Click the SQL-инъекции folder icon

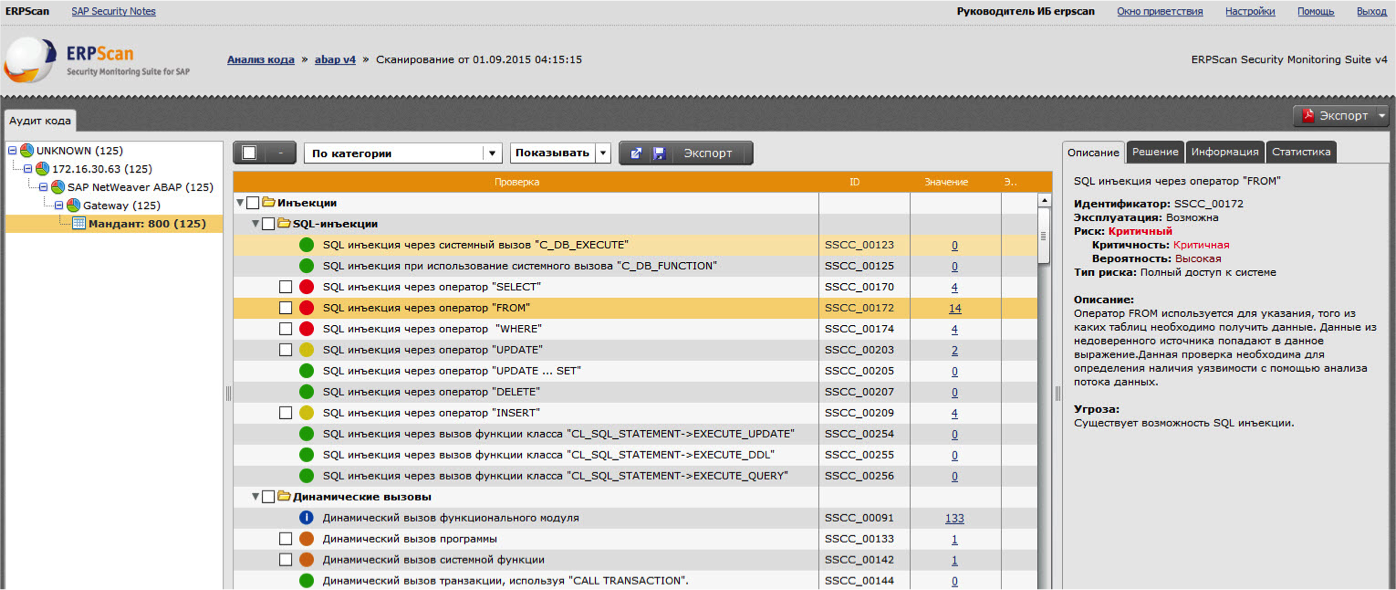click(284, 224)
